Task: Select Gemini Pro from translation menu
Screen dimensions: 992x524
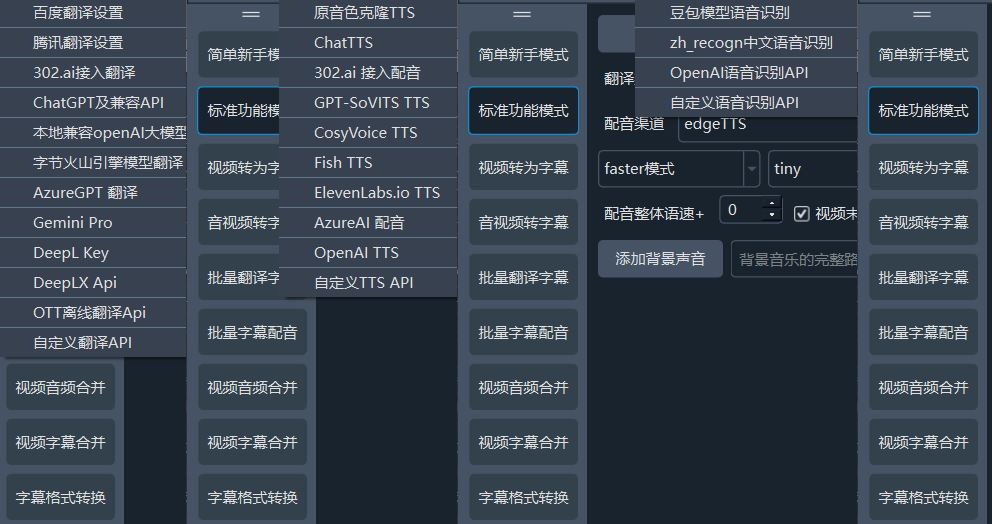Action: coord(73,222)
